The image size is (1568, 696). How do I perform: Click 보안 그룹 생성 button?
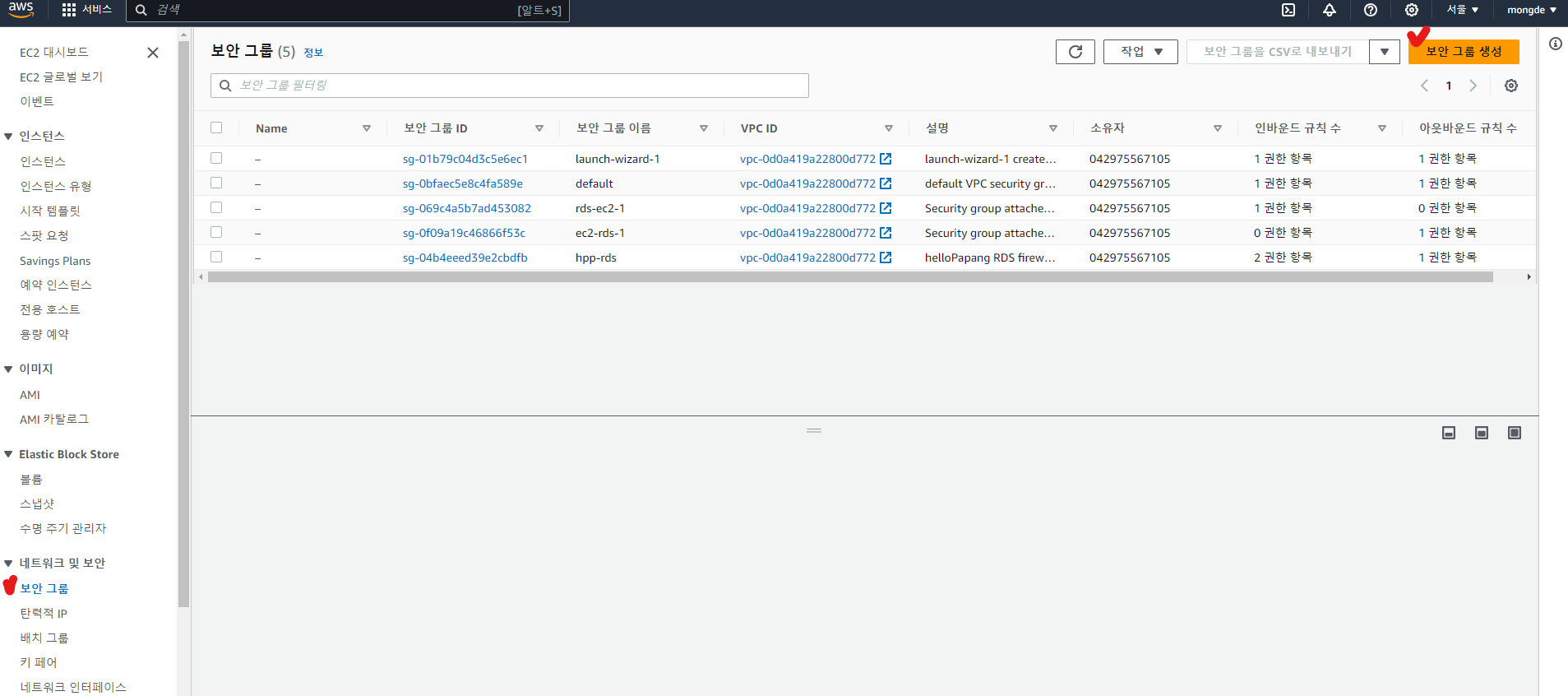1464,52
